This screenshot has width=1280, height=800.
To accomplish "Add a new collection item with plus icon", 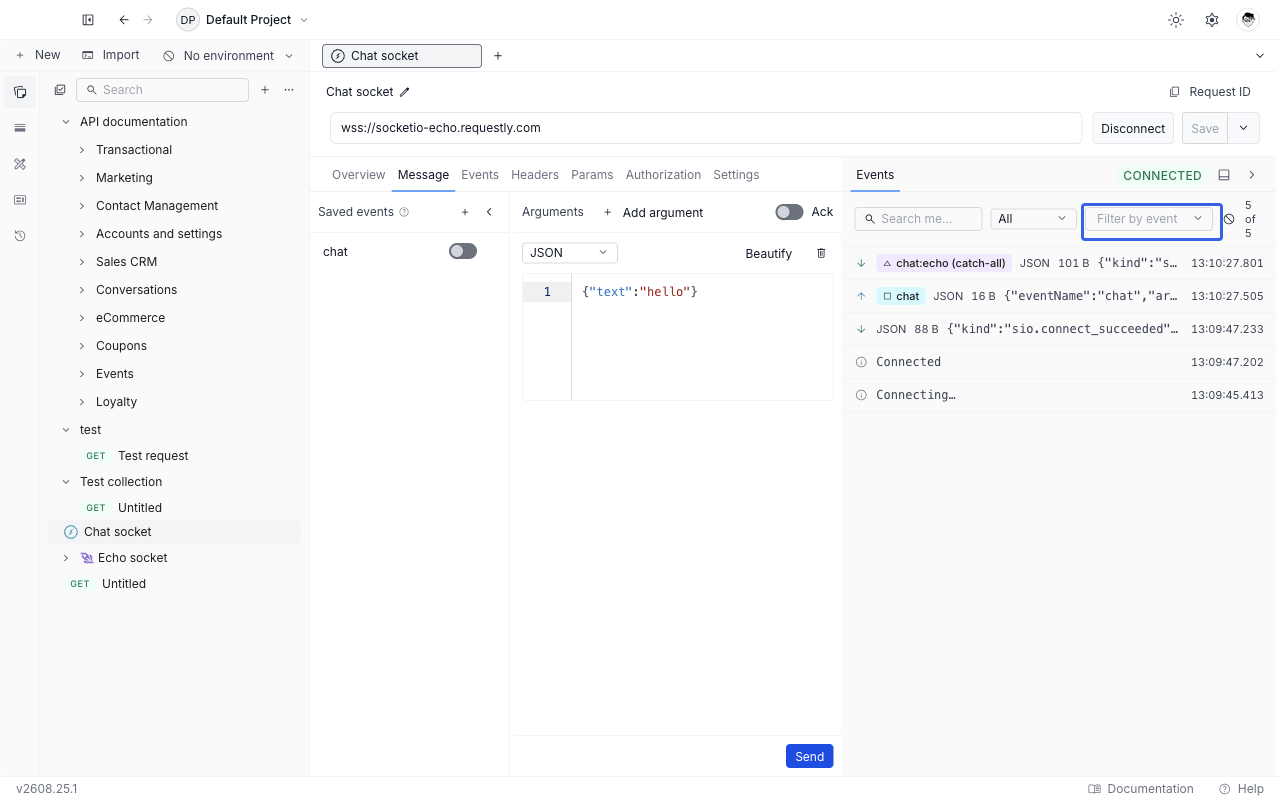I will (x=265, y=90).
